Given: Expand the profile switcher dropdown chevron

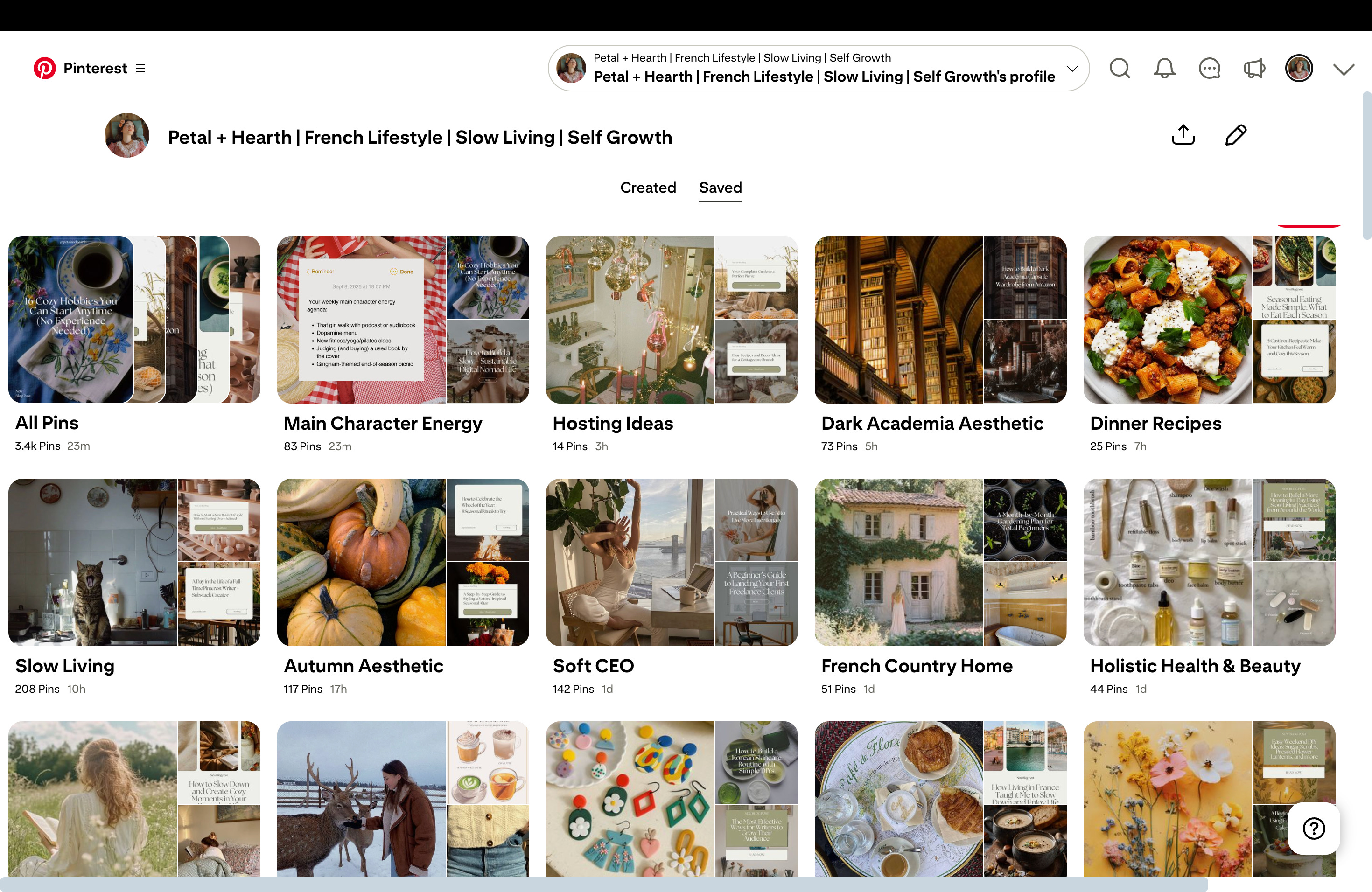Looking at the screenshot, I should tap(1071, 69).
